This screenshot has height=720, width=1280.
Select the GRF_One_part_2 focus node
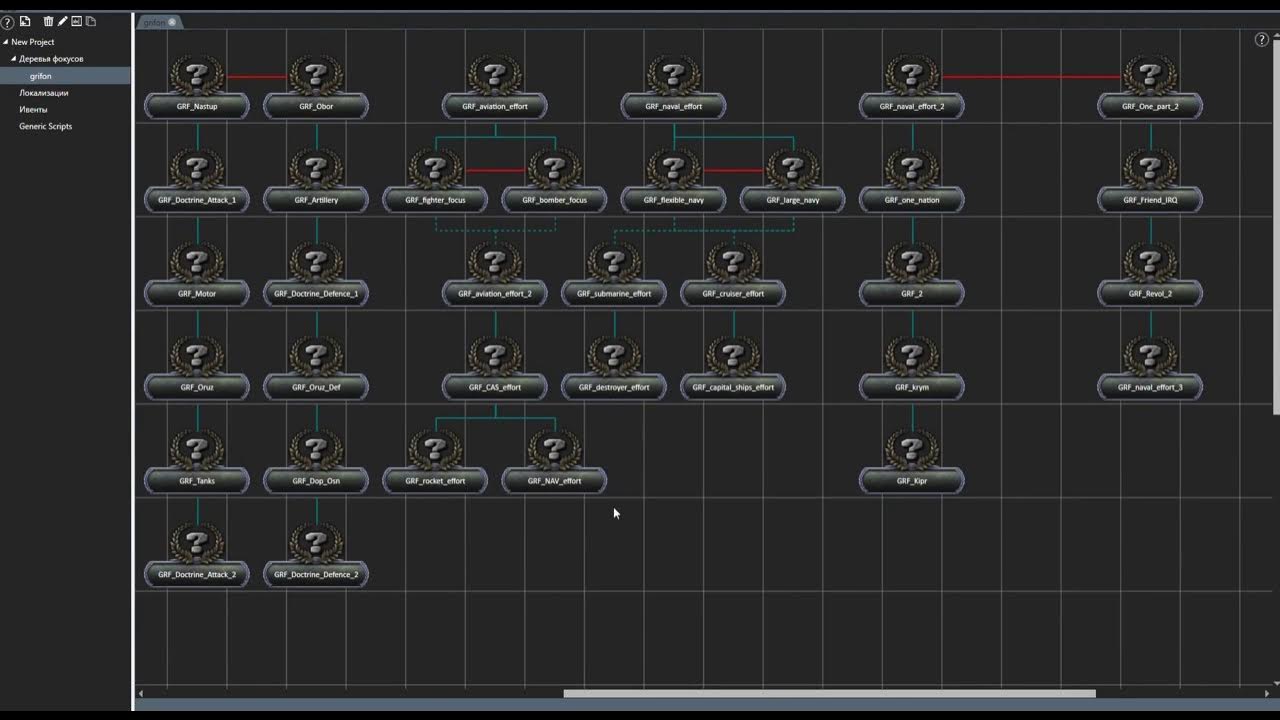coord(1150,87)
